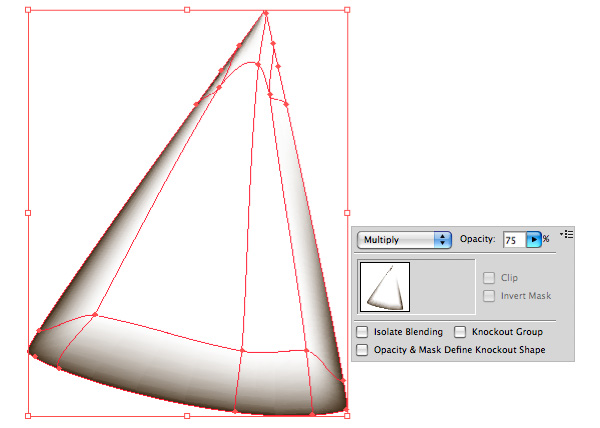Toggle the Isolate Blending checkbox
Viewport: 600px width, 428px height.
point(362,332)
